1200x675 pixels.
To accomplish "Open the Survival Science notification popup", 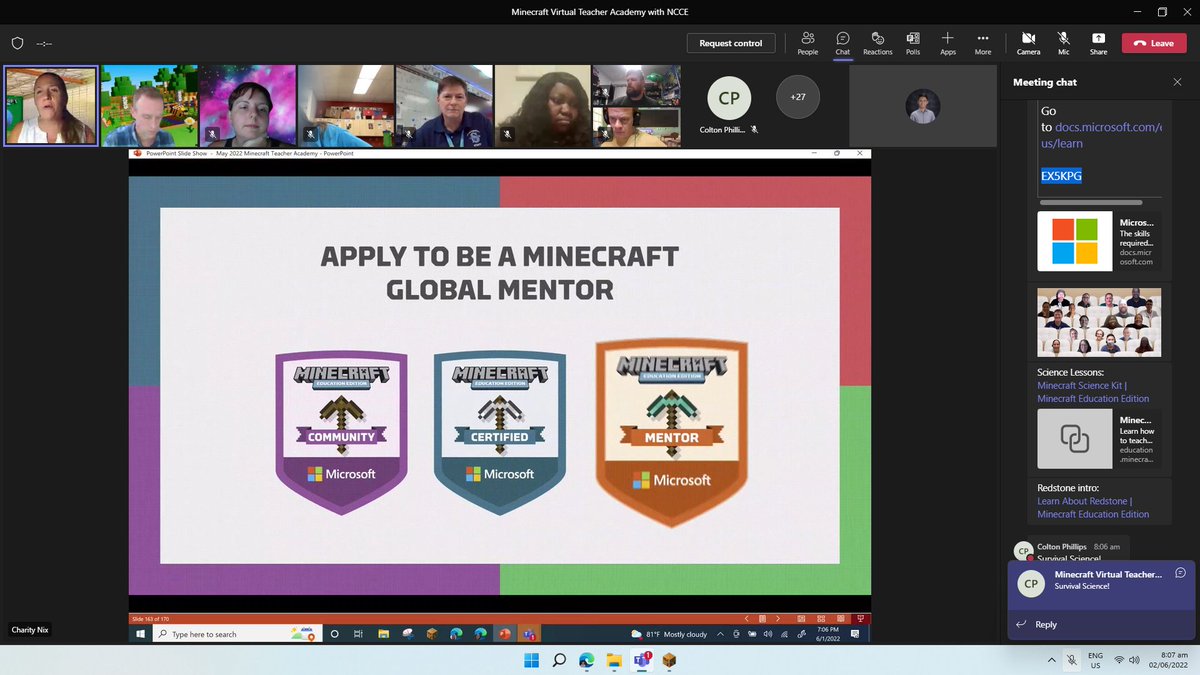I will (x=1101, y=585).
